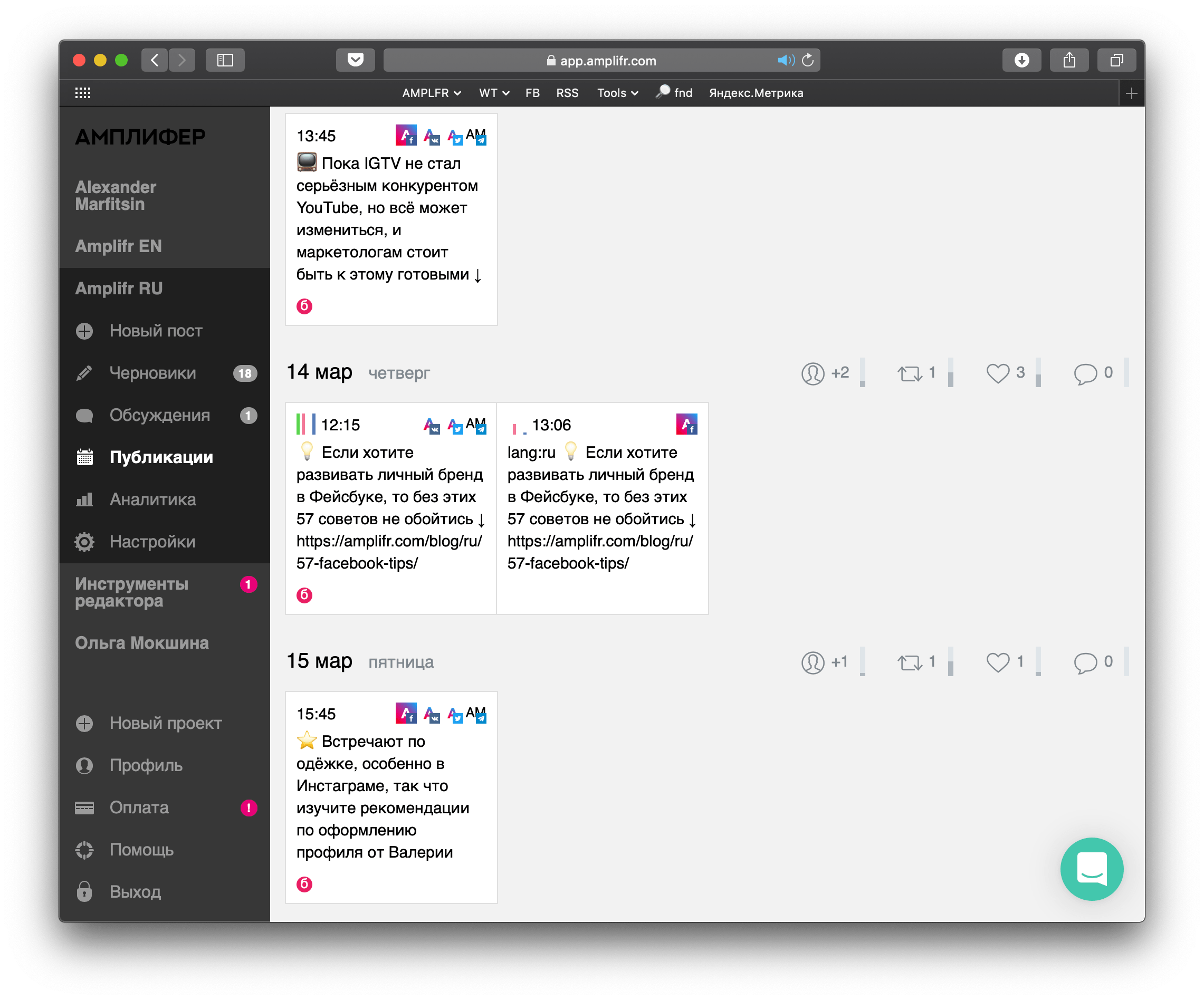Expand the AMPLFR bookmarks dropdown

point(431,93)
